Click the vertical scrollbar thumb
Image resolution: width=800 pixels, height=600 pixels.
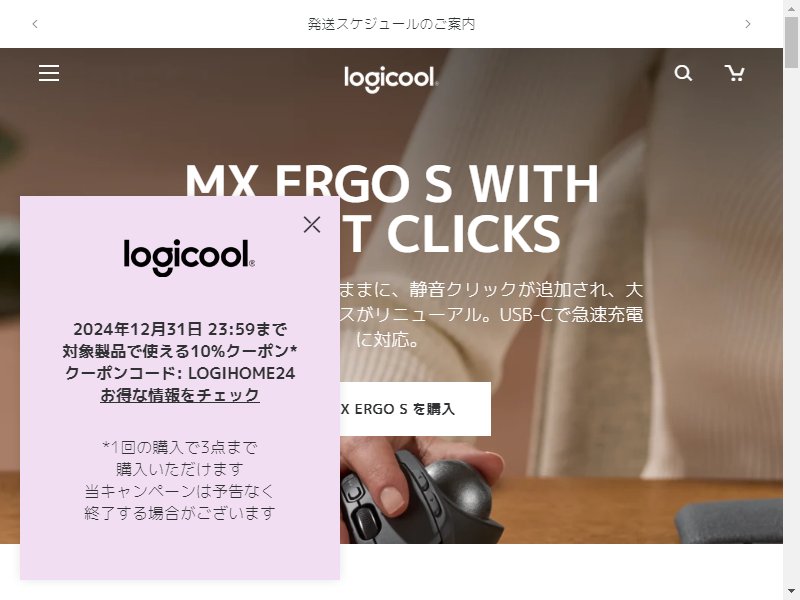tap(792, 42)
